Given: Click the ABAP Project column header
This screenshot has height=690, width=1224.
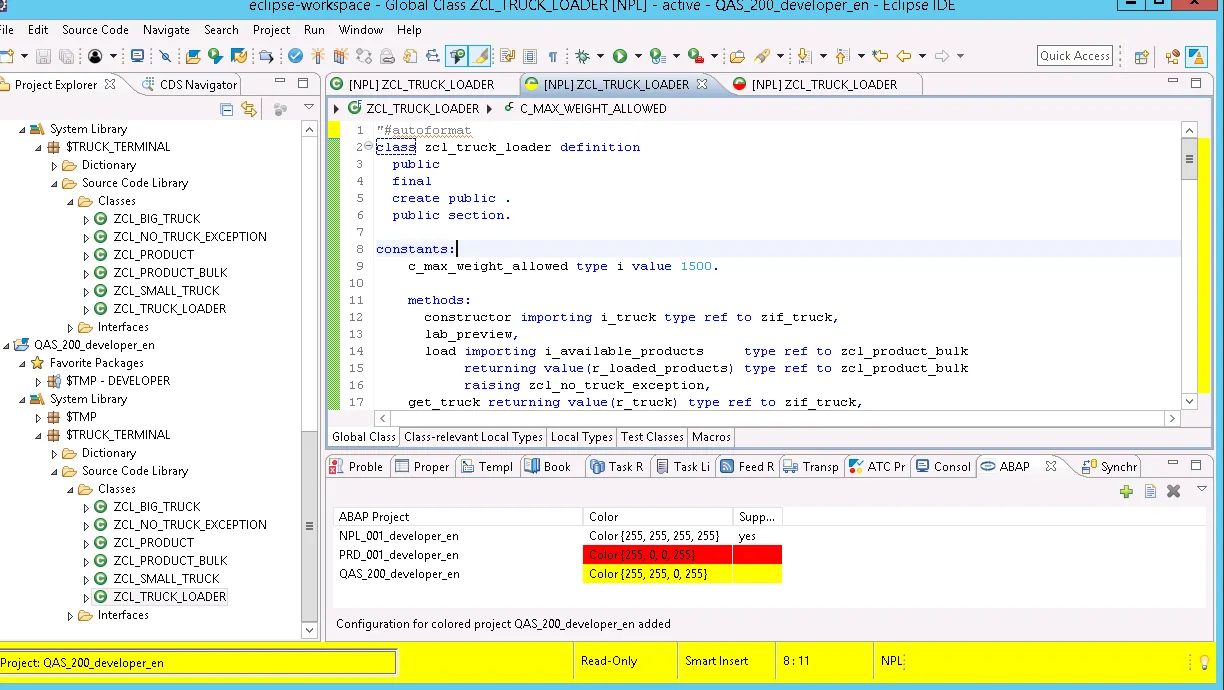Looking at the screenshot, I should click(x=458, y=517).
